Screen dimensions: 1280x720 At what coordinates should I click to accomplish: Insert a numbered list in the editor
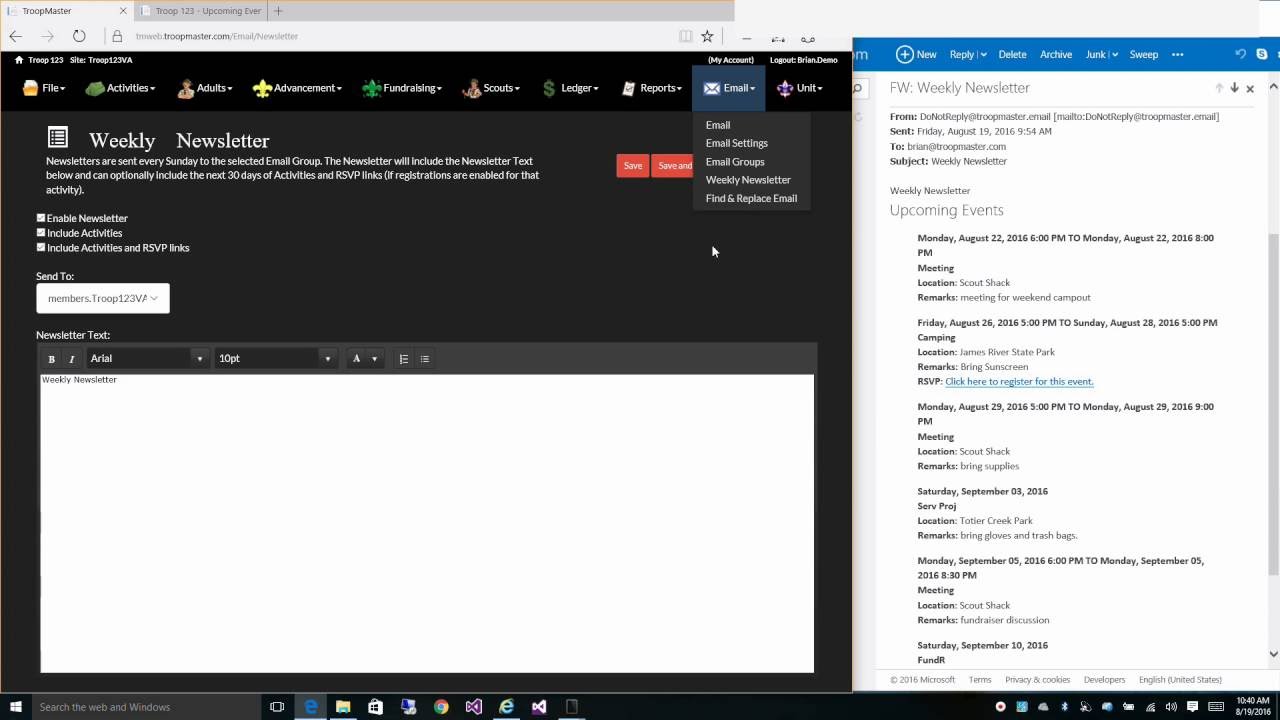pyautogui.click(x=404, y=359)
